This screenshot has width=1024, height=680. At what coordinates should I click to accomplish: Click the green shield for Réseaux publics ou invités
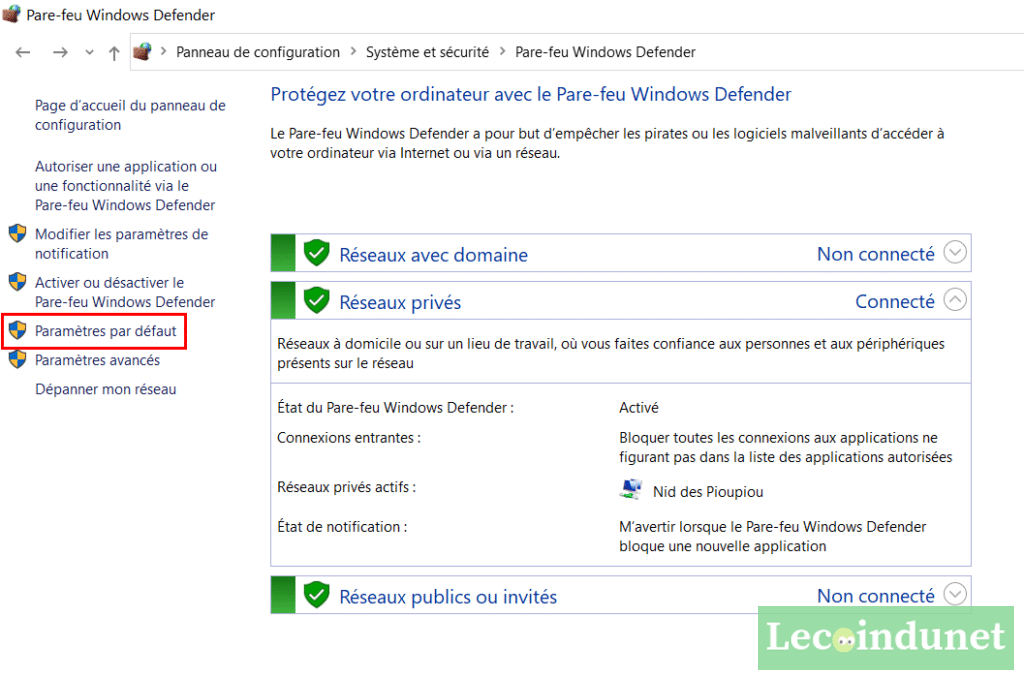click(x=317, y=595)
